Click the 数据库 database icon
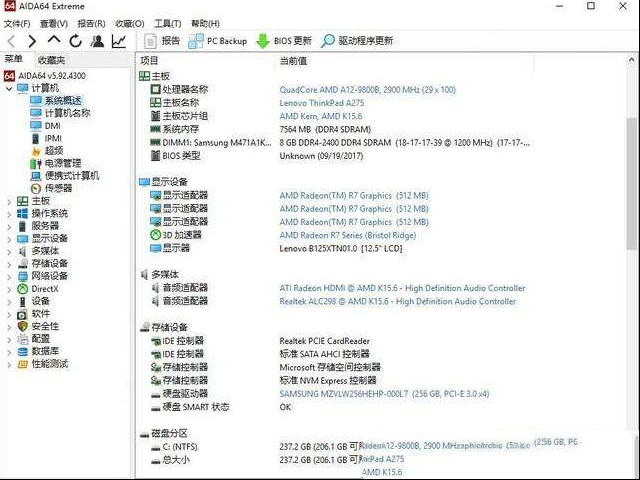Viewport: 640px width, 480px height. tap(23, 351)
